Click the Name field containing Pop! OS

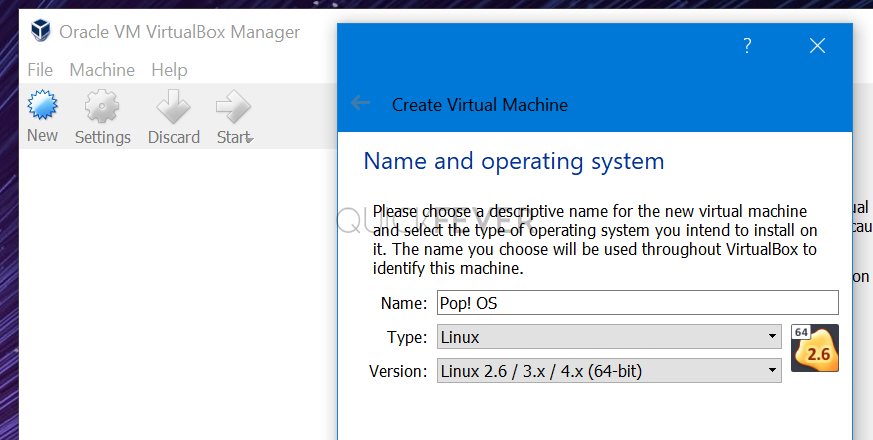(637, 303)
